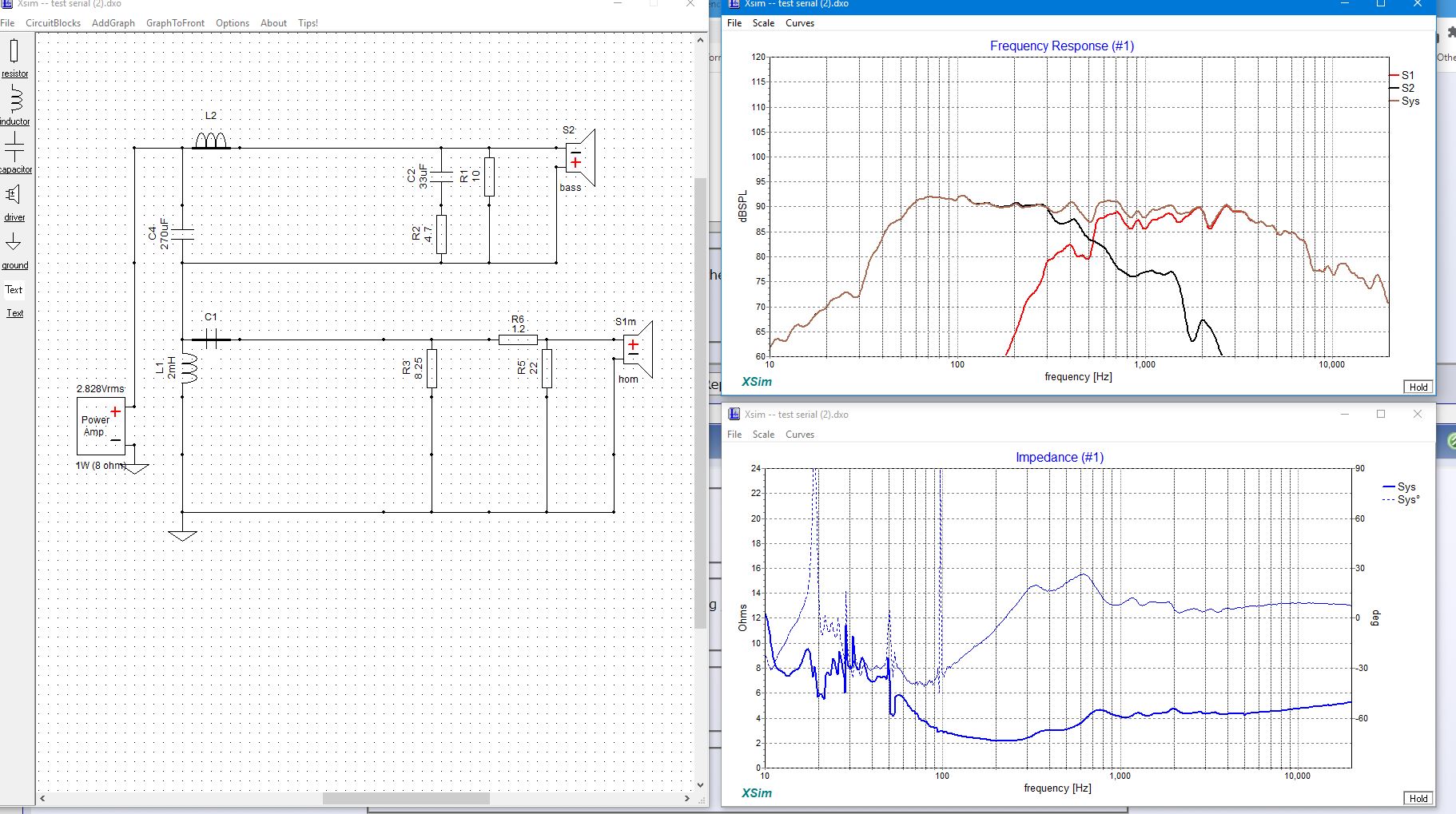Open the About menu
This screenshot has width=1456, height=814.
(273, 23)
